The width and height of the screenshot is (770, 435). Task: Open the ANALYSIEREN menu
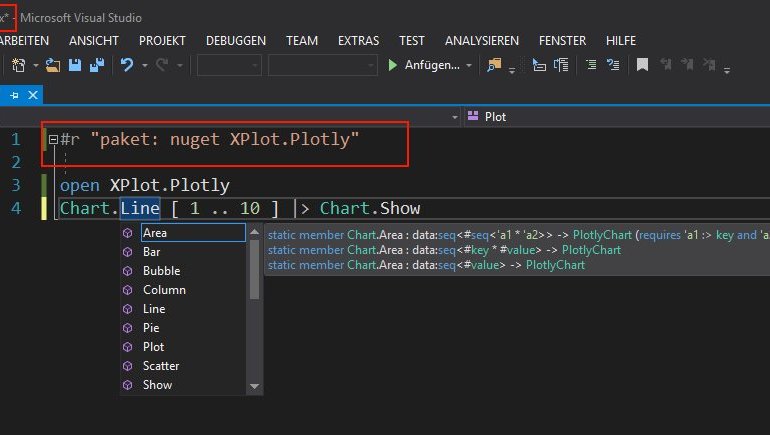pos(481,40)
